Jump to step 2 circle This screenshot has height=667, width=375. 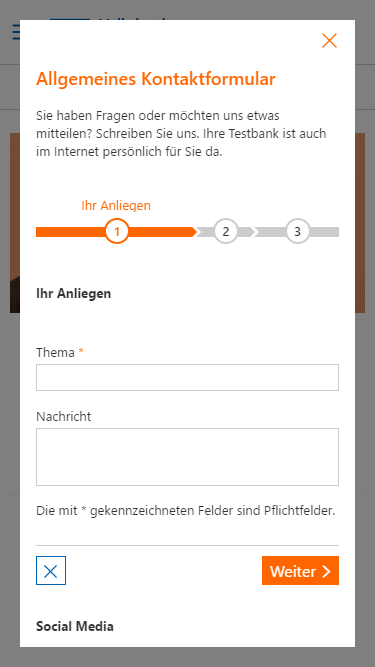coord(226,231)
